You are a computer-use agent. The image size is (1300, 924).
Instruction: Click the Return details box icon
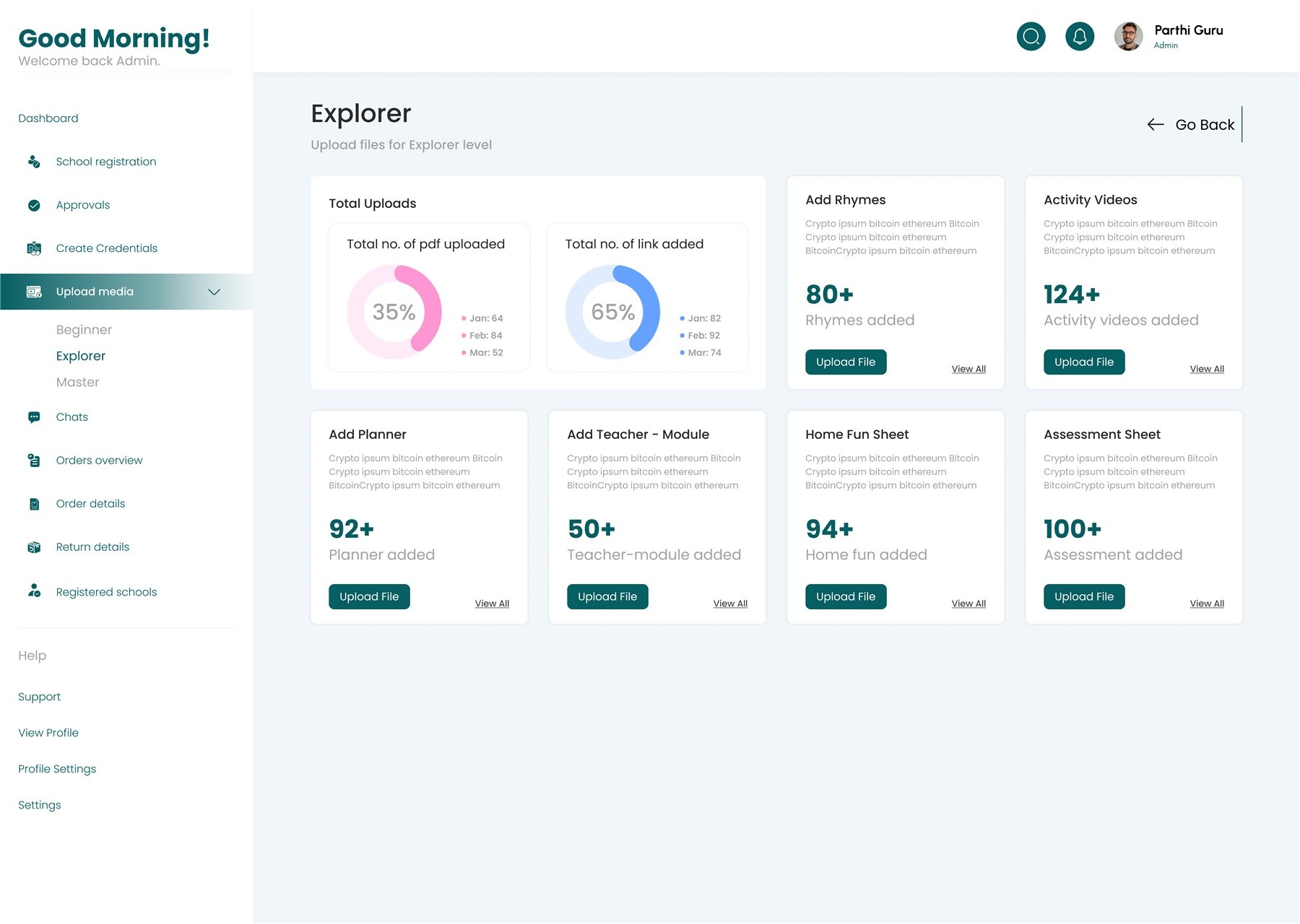(x=34, y=547)
